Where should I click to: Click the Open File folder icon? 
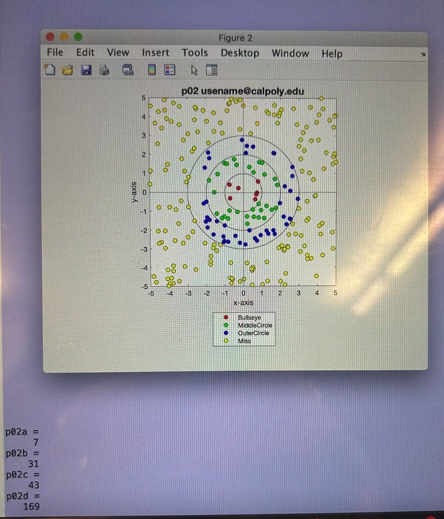tap(68, 70)
